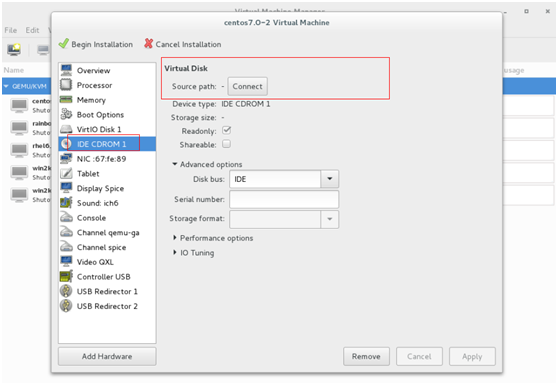Select the Controller USB row label
This screenshot has width=558, height=385.
[x=104, y=276]
